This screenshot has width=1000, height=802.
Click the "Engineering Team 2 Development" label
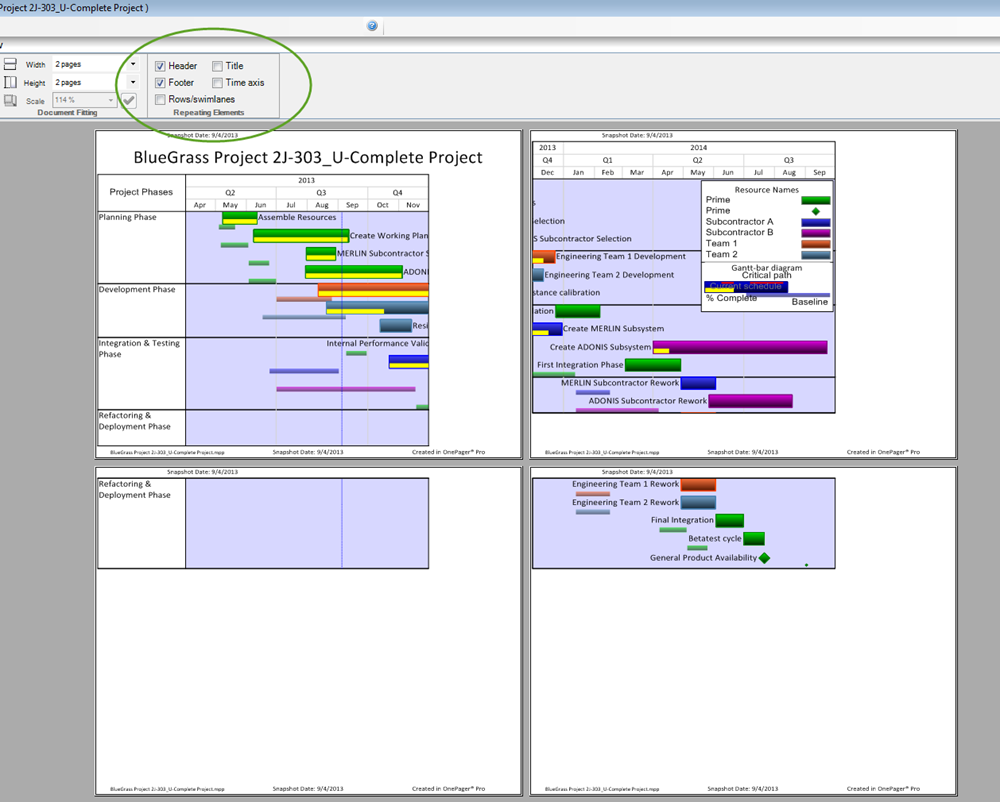(609, 275)
